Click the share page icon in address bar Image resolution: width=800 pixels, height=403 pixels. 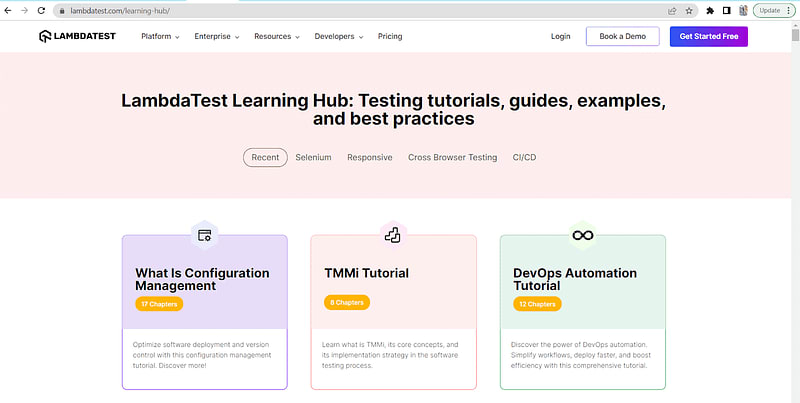coord(672,11)
